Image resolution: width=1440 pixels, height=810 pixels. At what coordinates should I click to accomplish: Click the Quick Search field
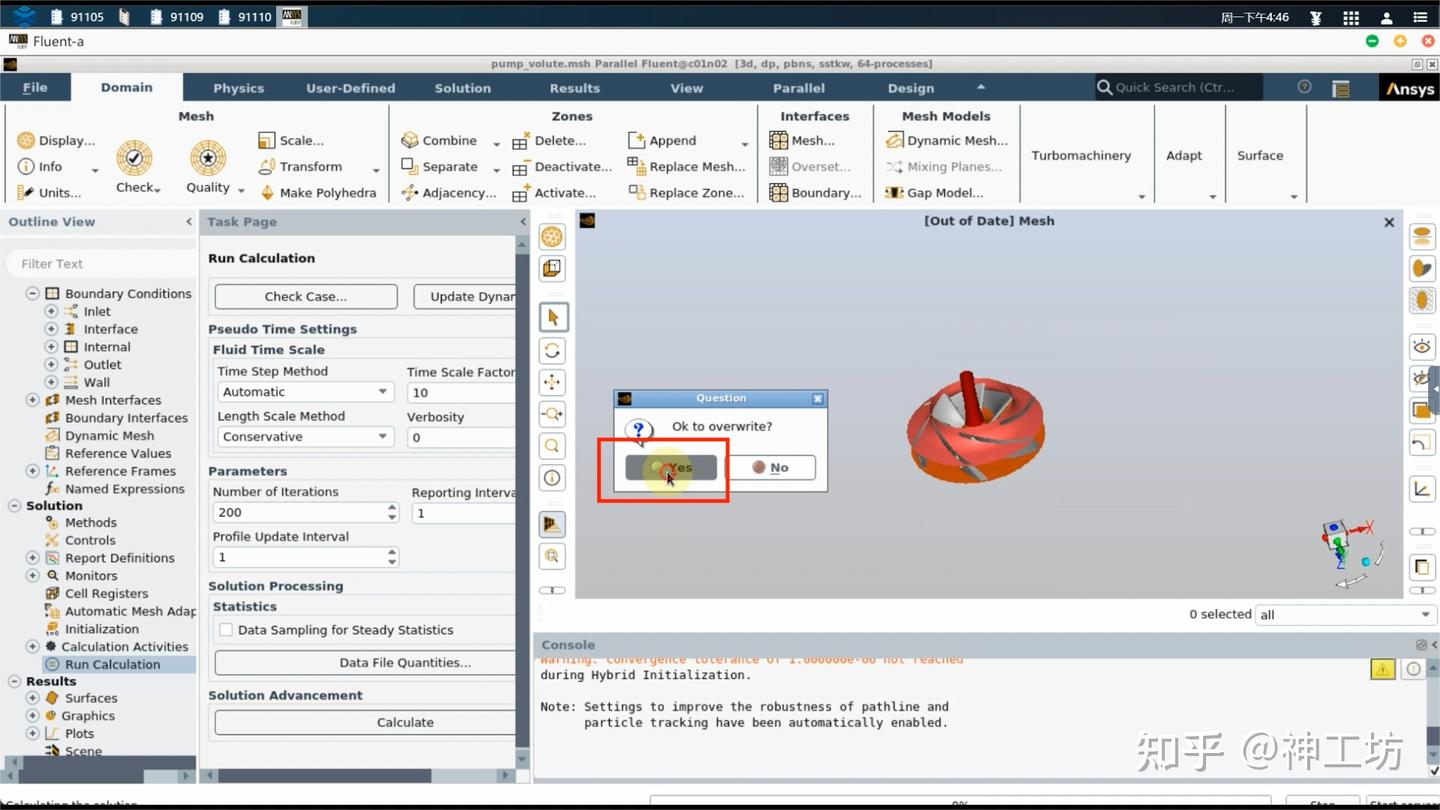1179,87
